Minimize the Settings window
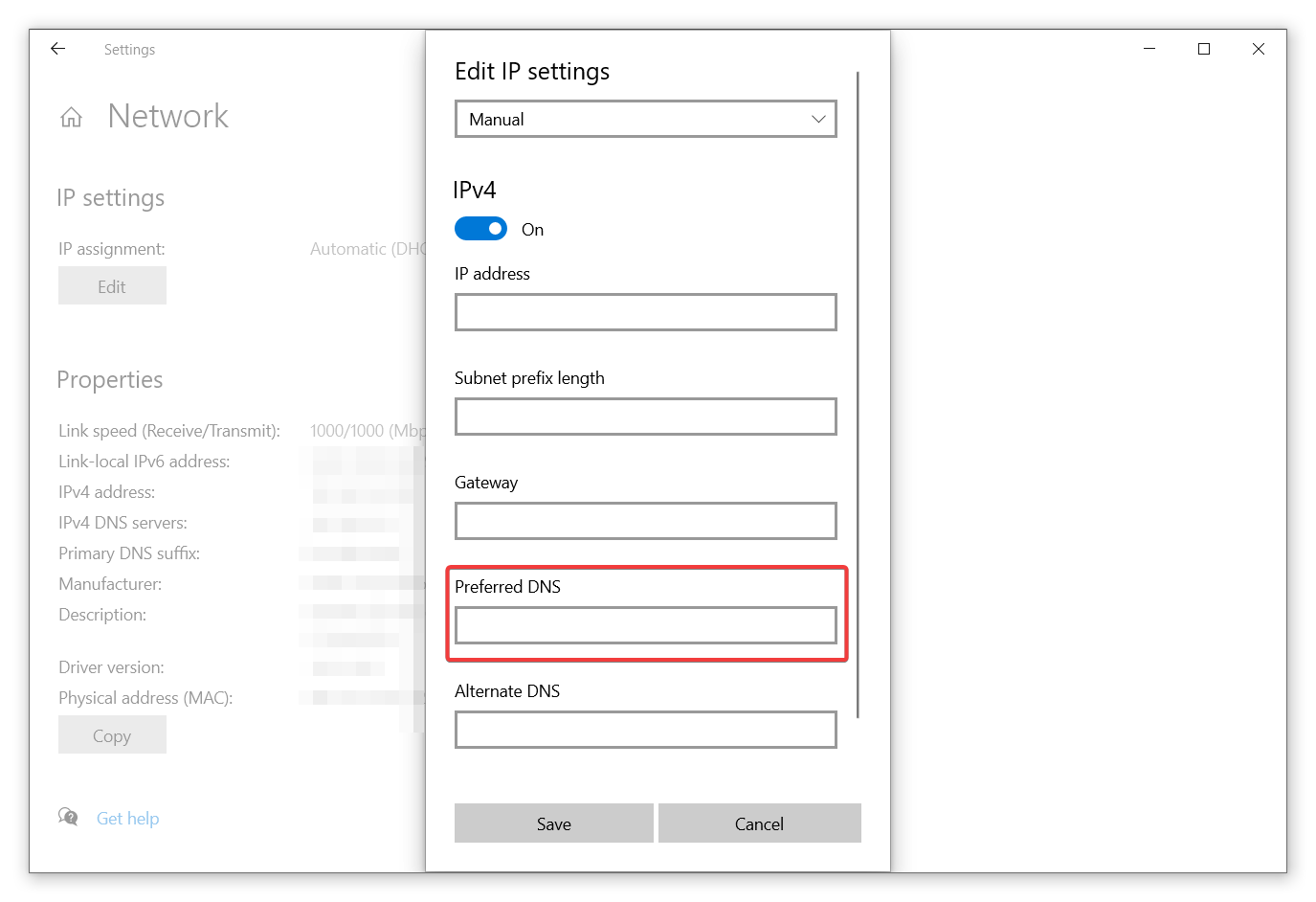1316x902 pixels. coord(1149,49)
